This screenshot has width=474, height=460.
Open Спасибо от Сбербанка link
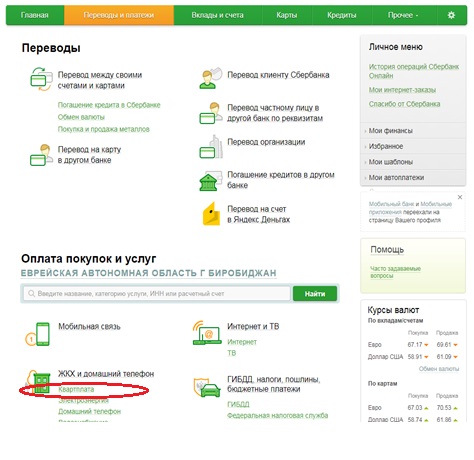[404, 104]
